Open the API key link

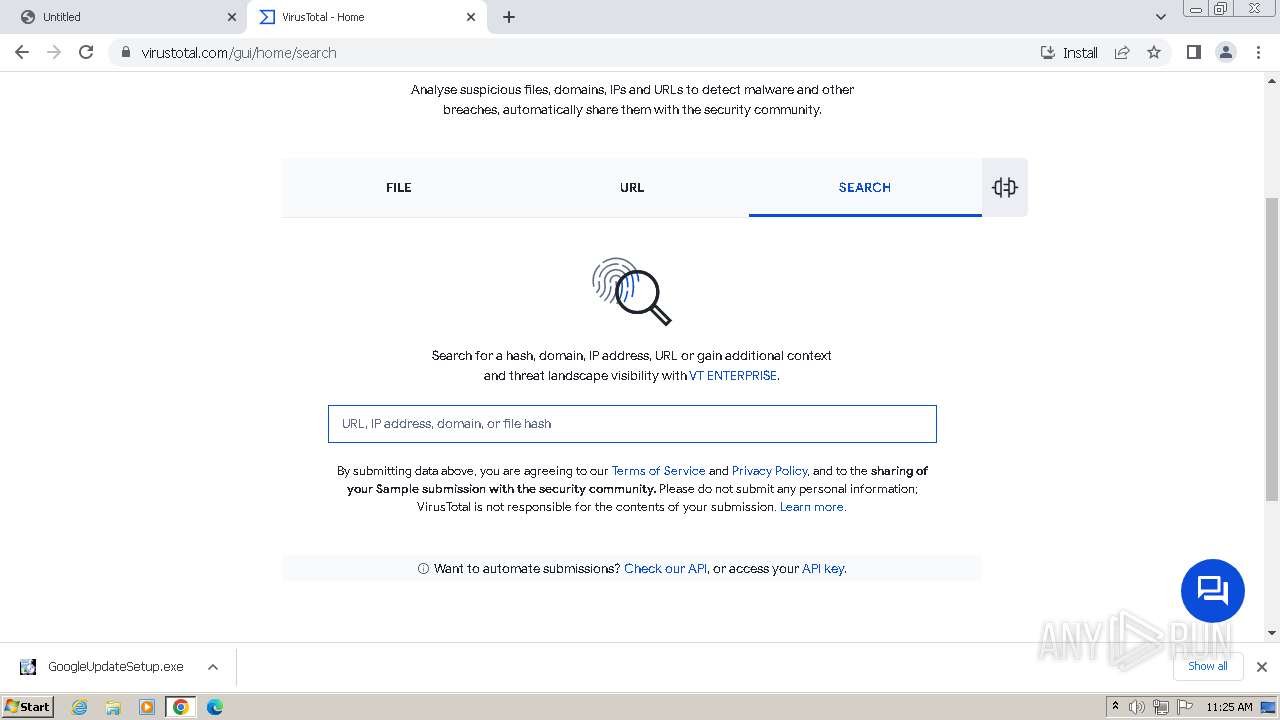coord(823,569)
